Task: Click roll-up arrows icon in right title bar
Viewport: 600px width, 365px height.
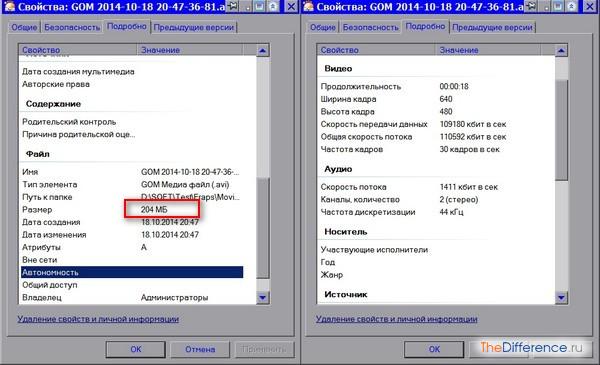Action: (572, 7)
